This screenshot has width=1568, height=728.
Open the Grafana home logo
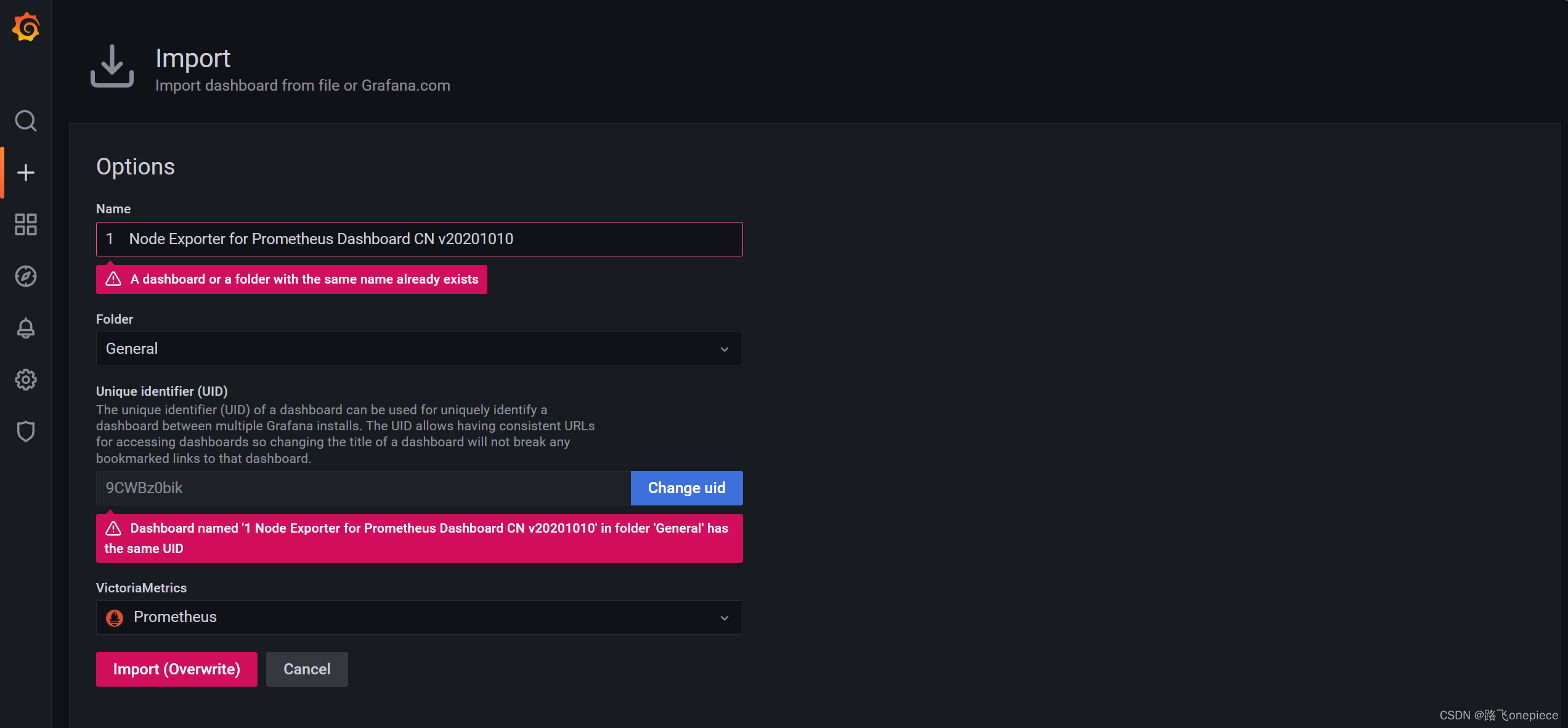click(x=26, y=27)
